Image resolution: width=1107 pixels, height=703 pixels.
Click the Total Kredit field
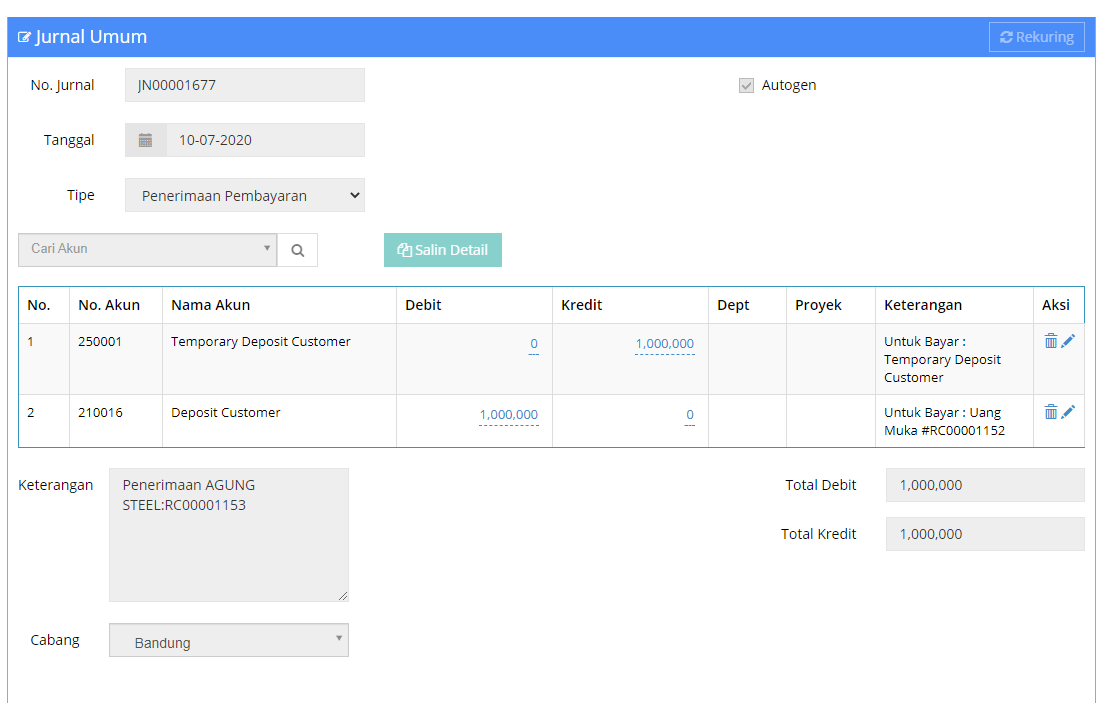click(985, 534)
